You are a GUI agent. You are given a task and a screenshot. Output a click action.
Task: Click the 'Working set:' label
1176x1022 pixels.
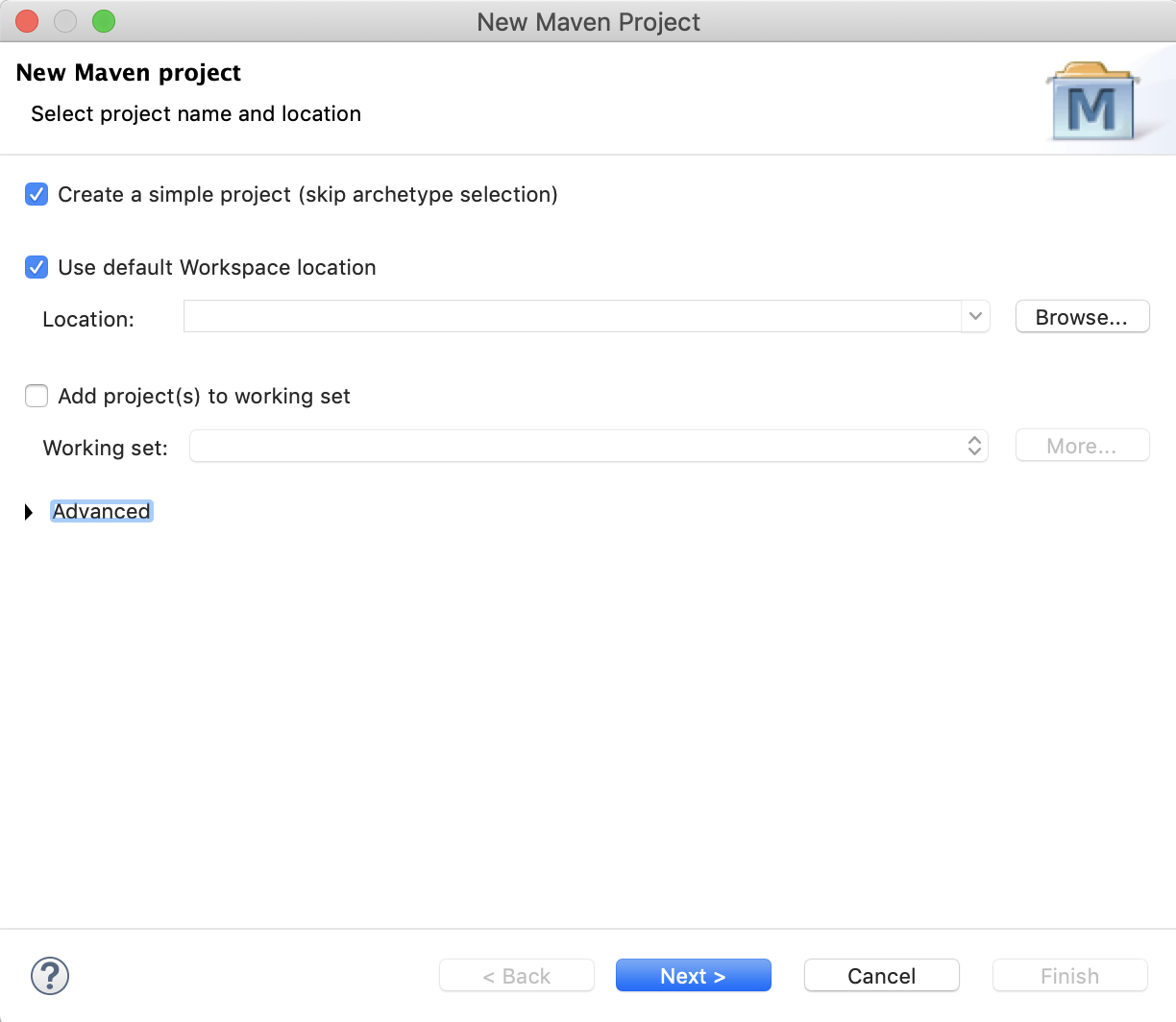coord(106,448)
